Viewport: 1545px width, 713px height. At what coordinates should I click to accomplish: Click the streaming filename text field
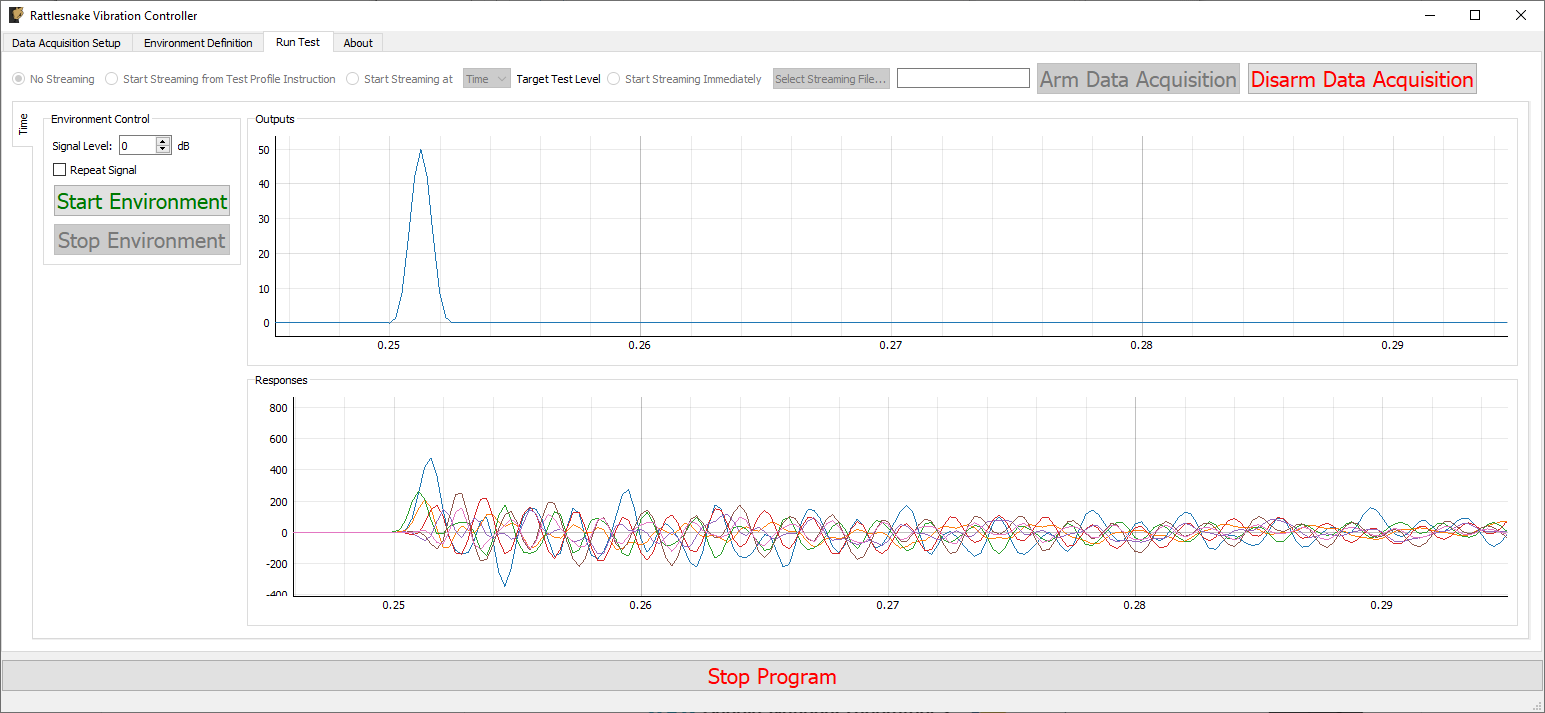click(962, 77)
